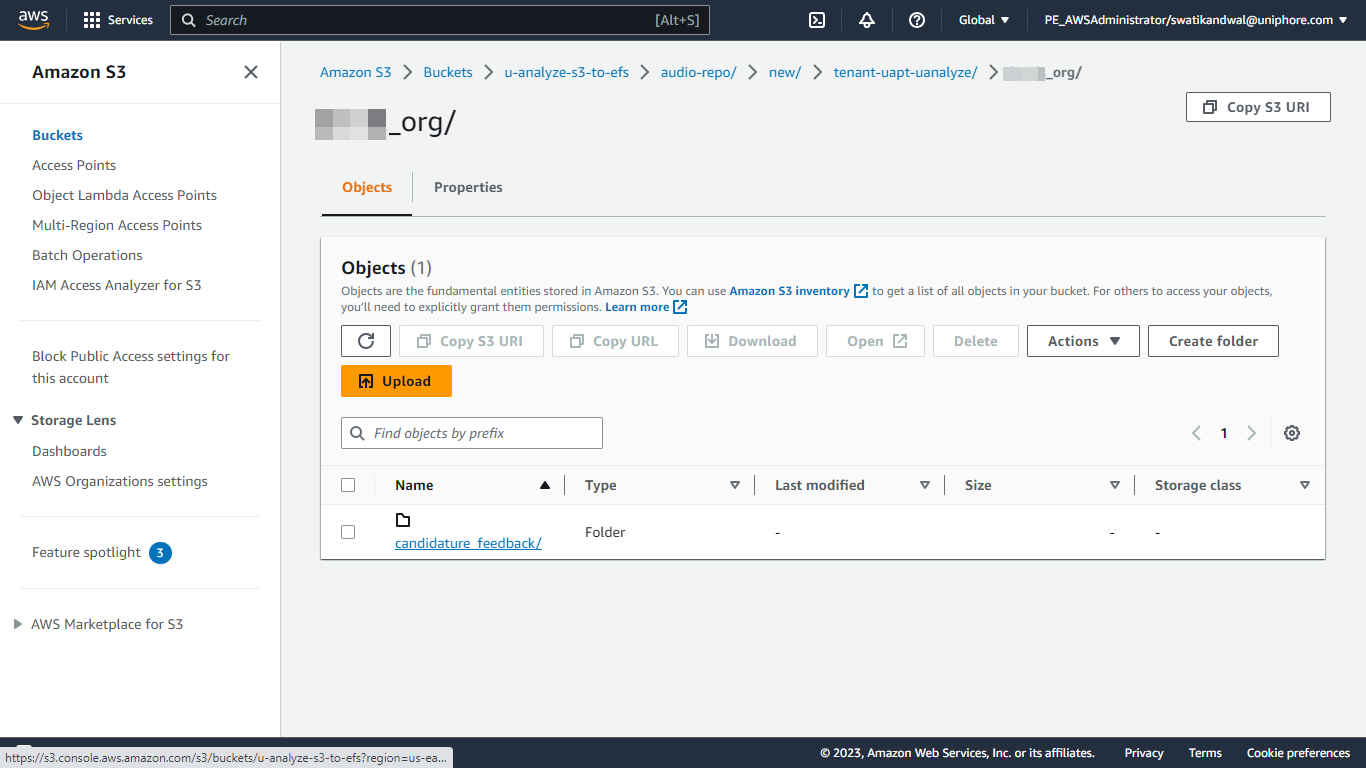Viewport: 1366px width, 768px height.
Task: Open Storage Lens Dashboards
Action: coord(69,451)
